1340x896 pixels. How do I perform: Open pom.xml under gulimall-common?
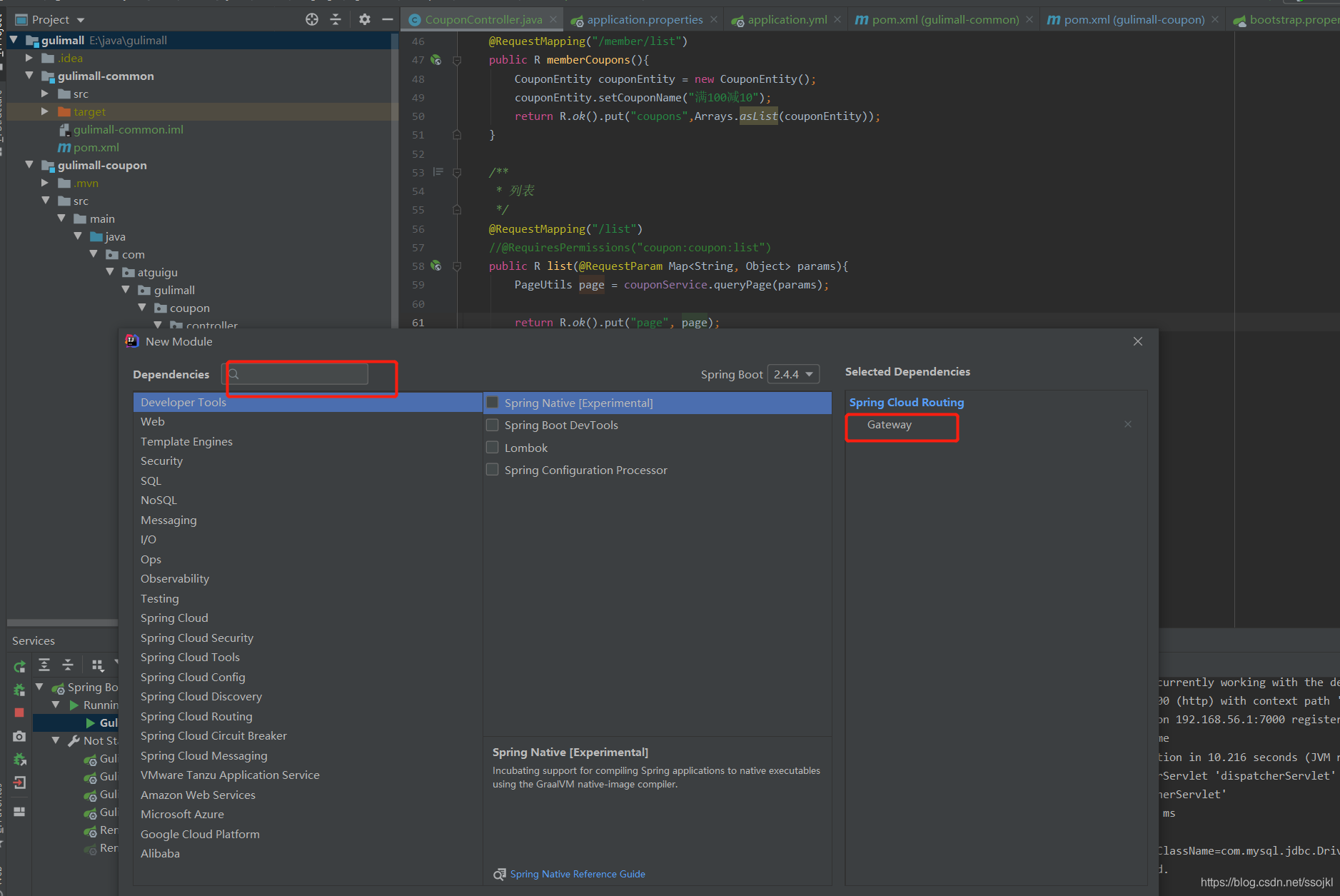pos(96,147)
